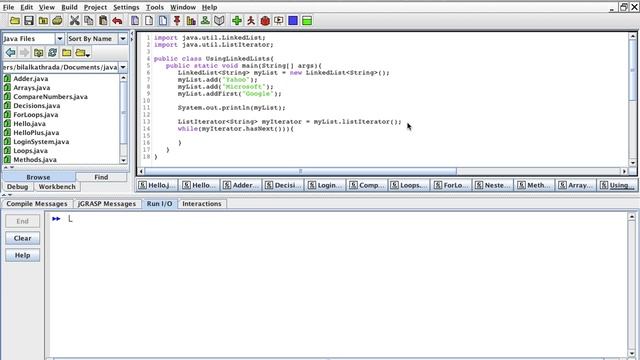Click the Clear button

22,238
